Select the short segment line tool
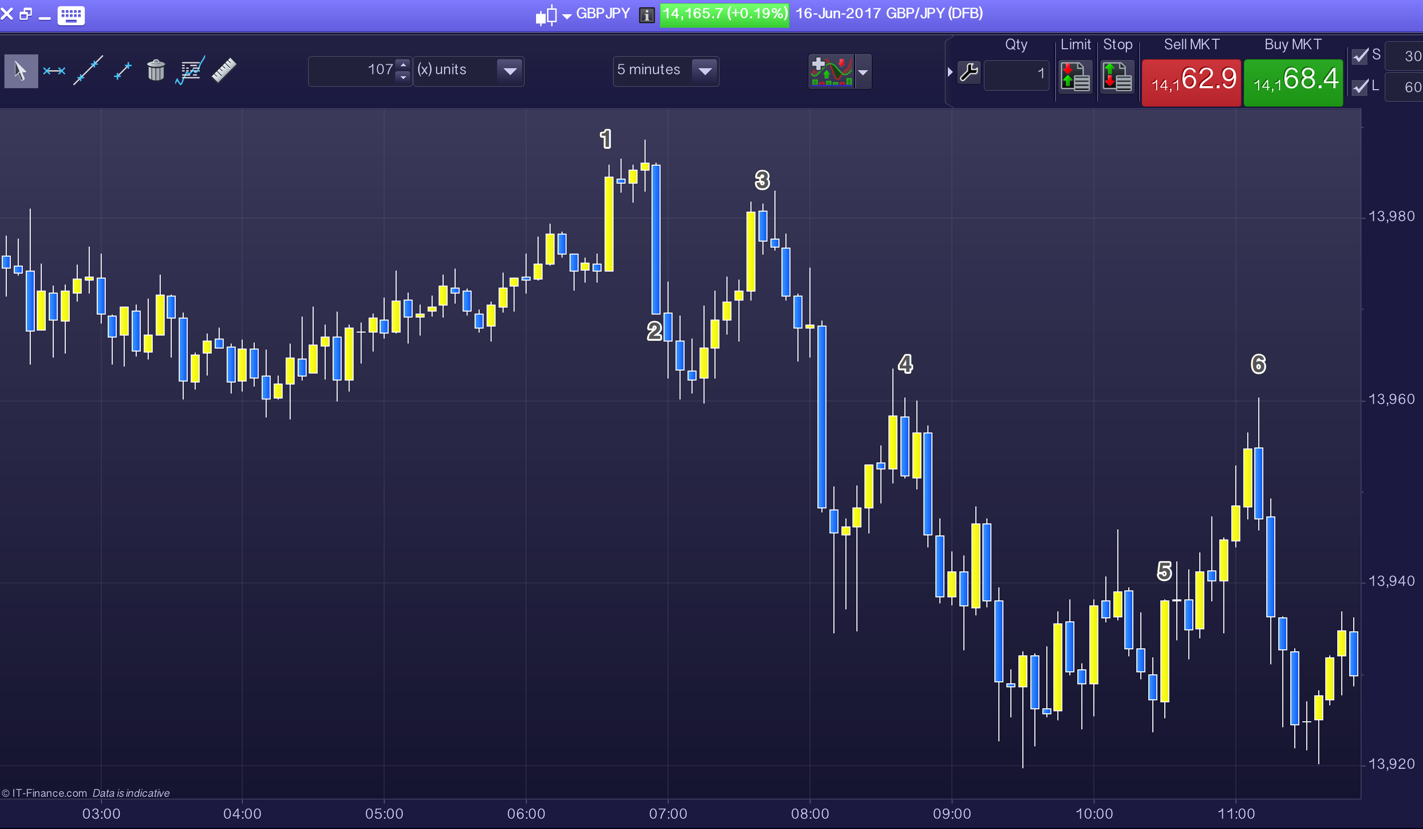 [122, 71]
